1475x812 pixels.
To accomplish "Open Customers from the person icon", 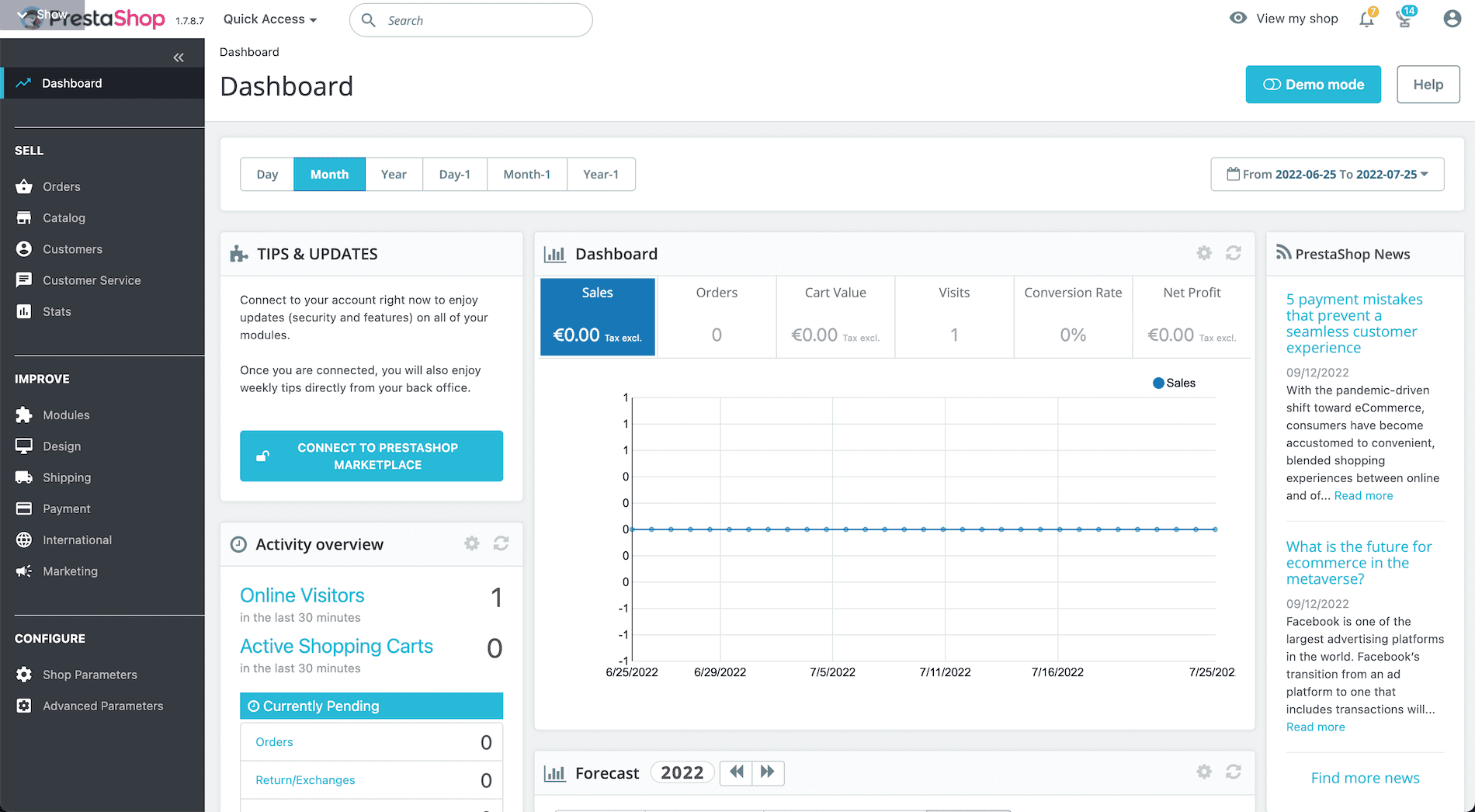I will (24, 248).
